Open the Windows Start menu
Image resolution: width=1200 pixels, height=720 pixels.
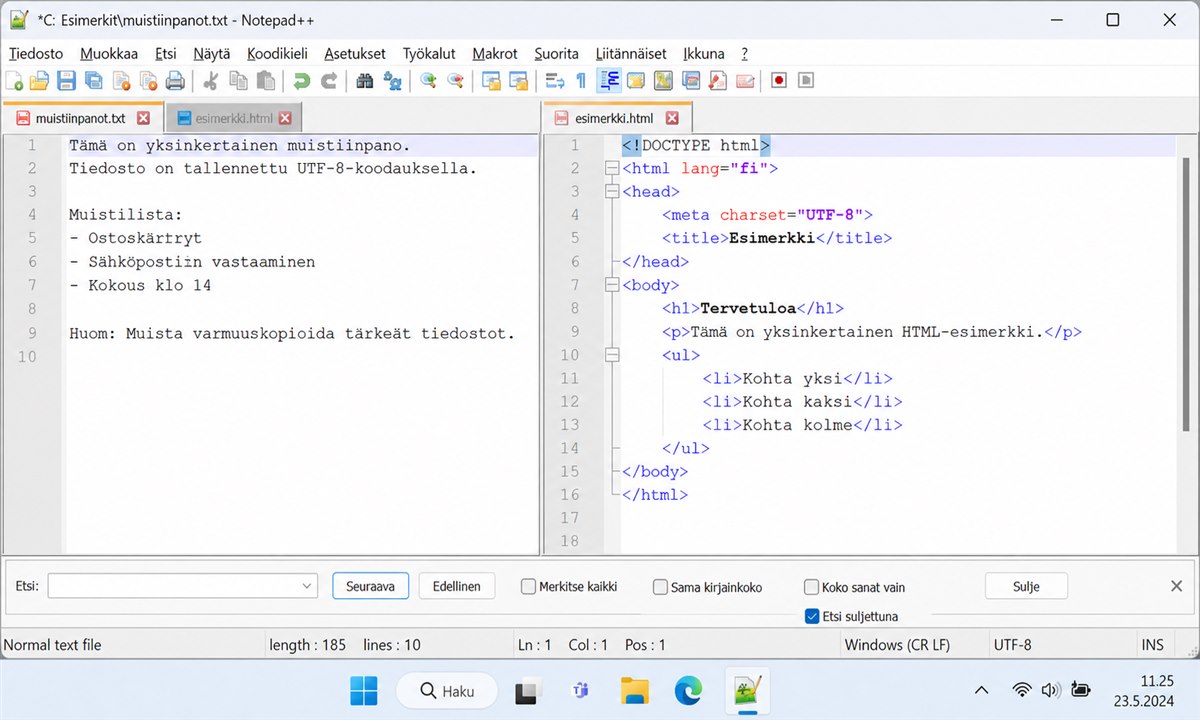click(364, 690)
